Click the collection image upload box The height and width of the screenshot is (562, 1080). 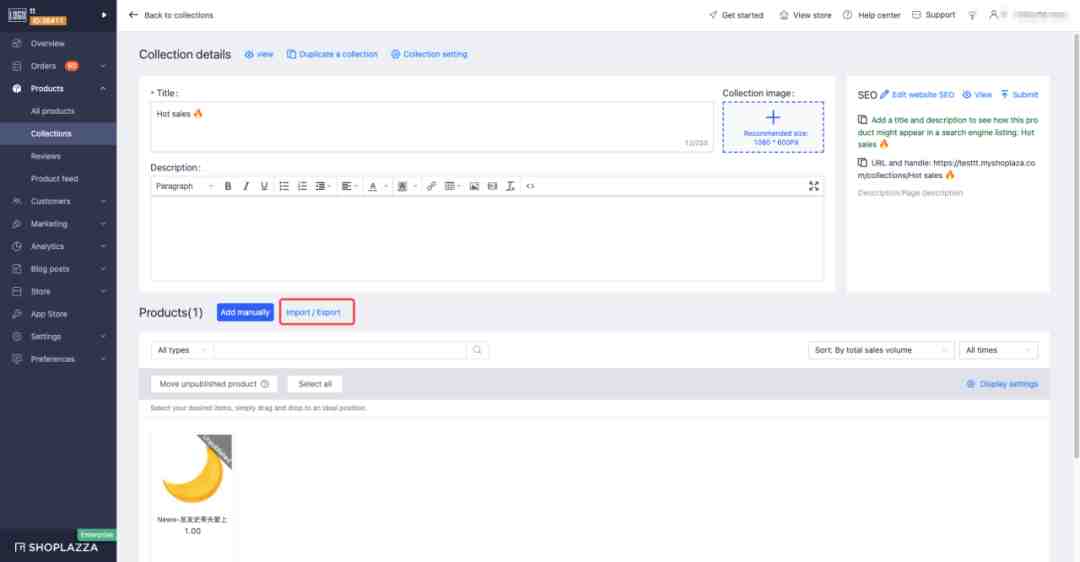(773, 127)
